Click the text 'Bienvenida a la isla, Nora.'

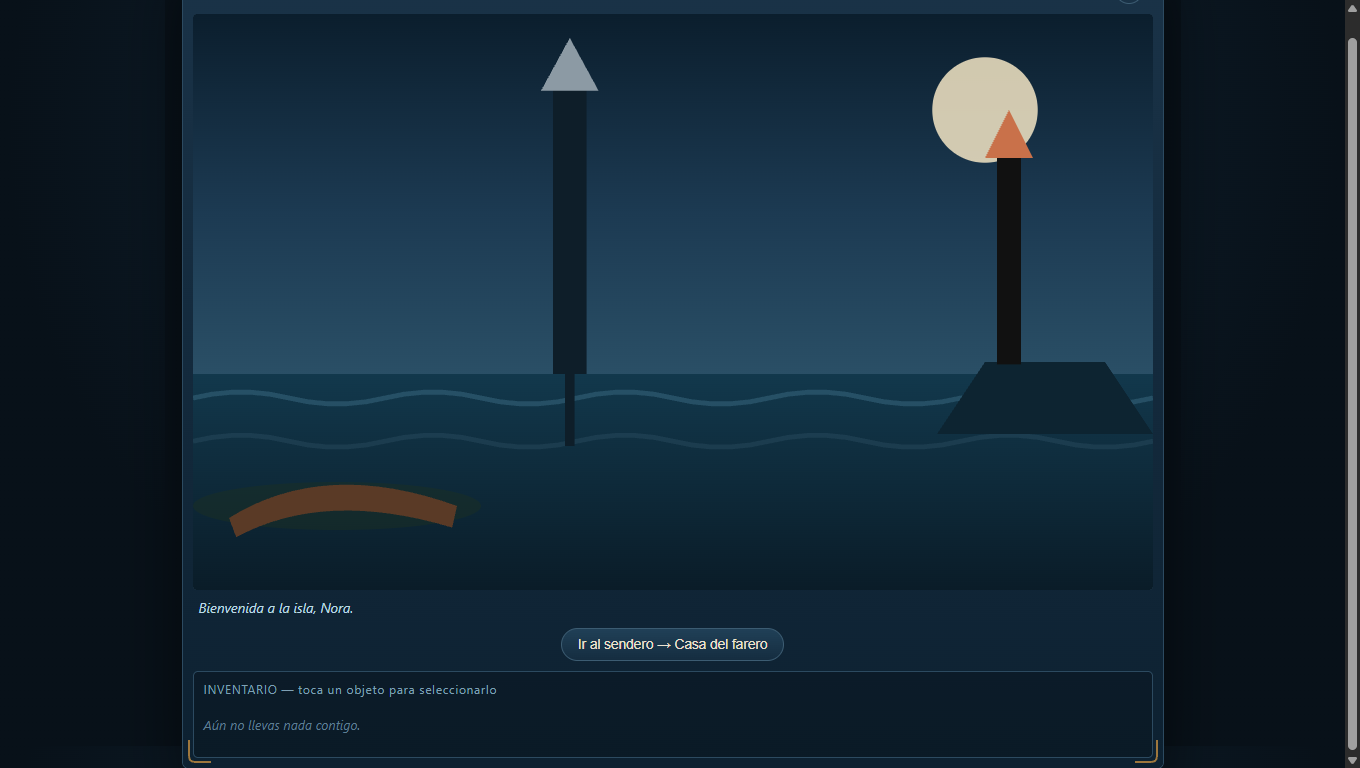pos(276,608)
